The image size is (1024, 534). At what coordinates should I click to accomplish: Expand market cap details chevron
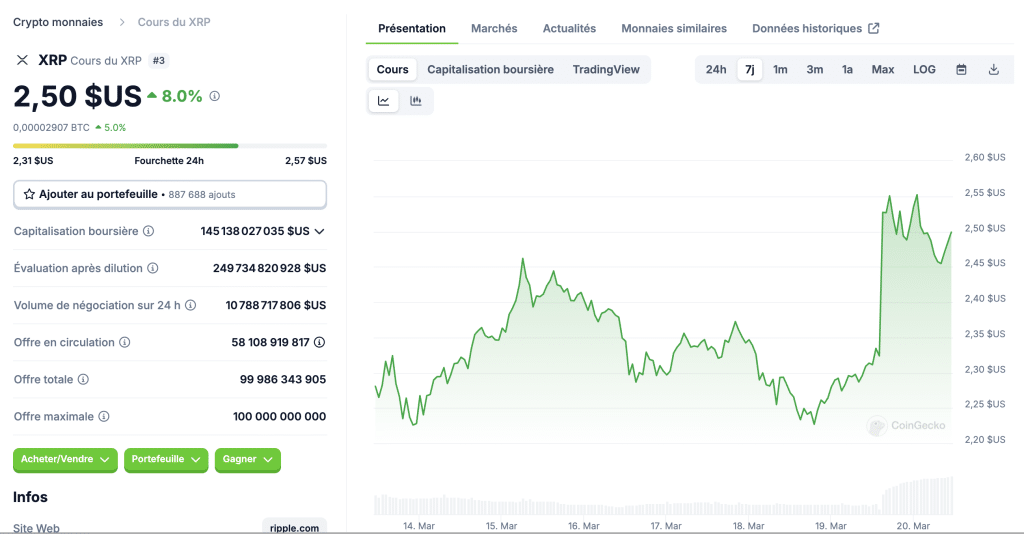click(319, 231)
